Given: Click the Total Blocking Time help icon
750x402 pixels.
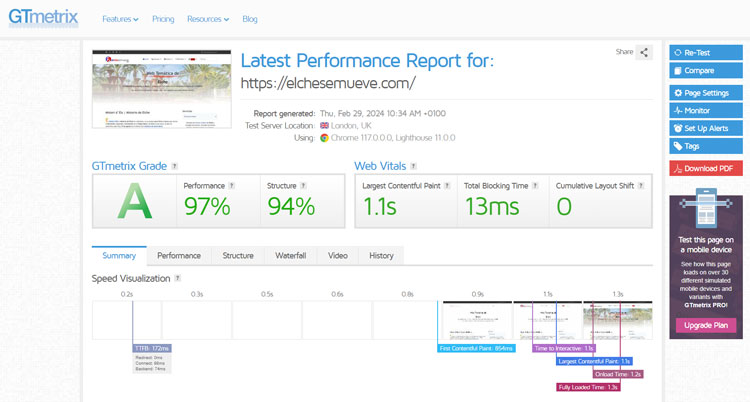Looking at the screenshot, I should (x=535, y=186).
